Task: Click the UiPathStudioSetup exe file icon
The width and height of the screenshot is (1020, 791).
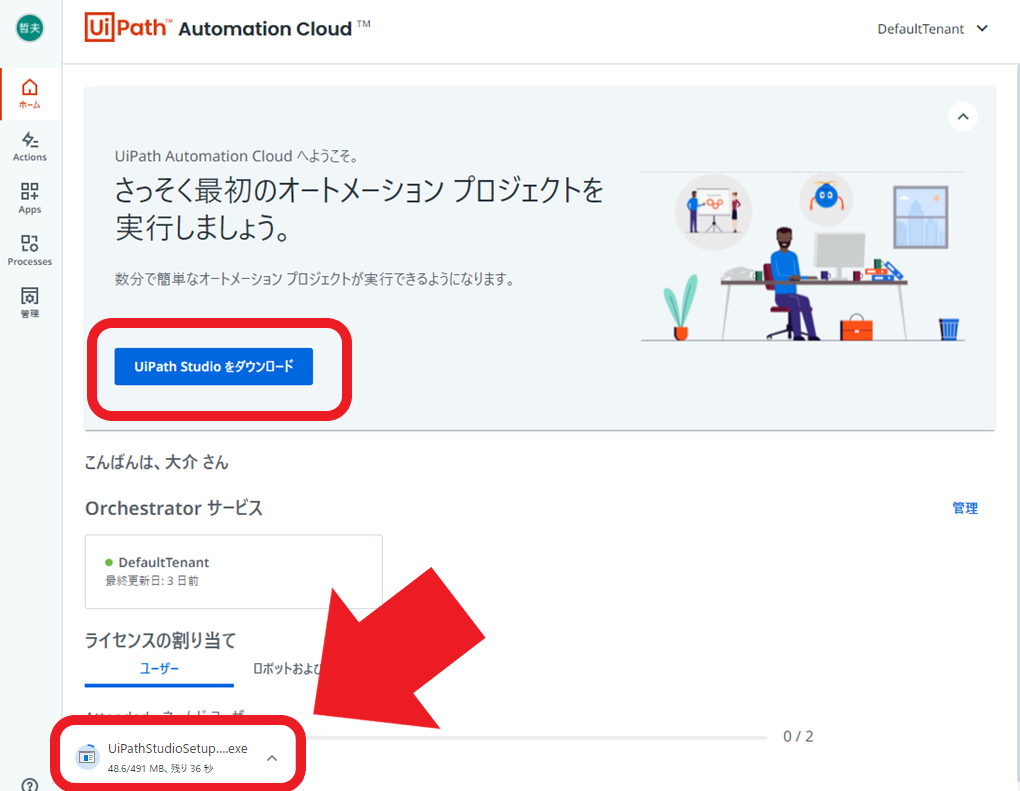Action: click(x=87, y=757)
